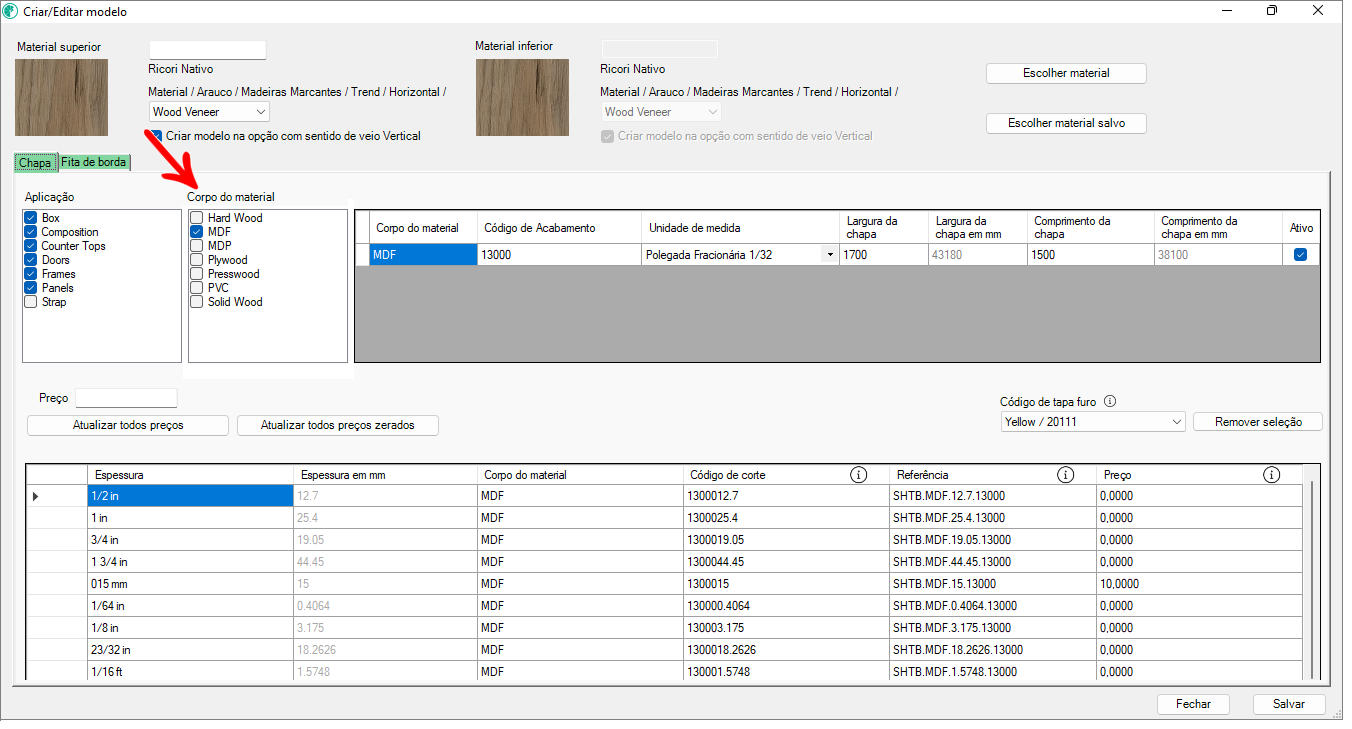1352x729 pixels.
Task: Click Atualizar todos preços zerados button
Action: [337, 425]
